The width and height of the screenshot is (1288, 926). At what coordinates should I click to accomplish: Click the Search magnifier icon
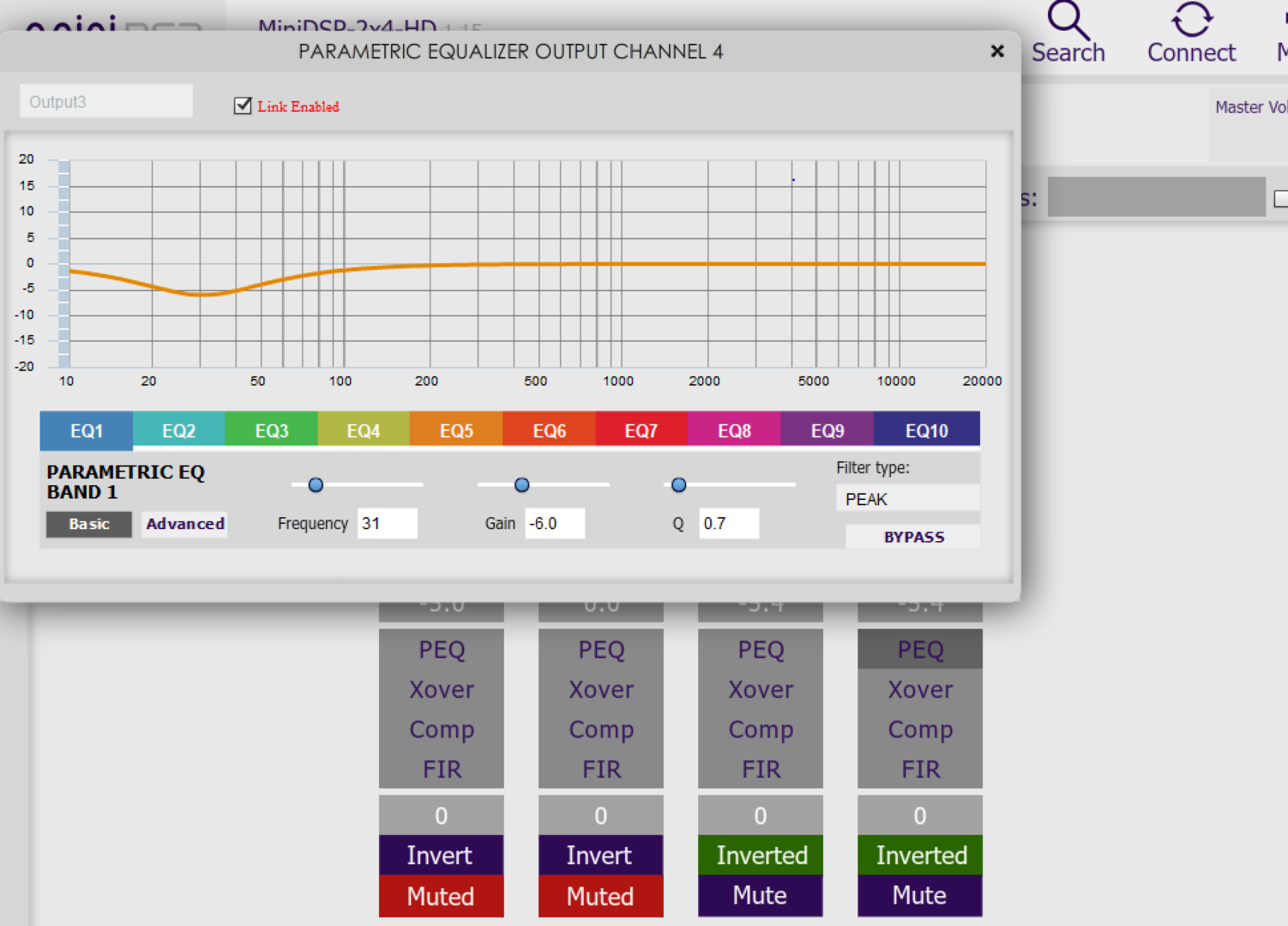[1067, 21]
